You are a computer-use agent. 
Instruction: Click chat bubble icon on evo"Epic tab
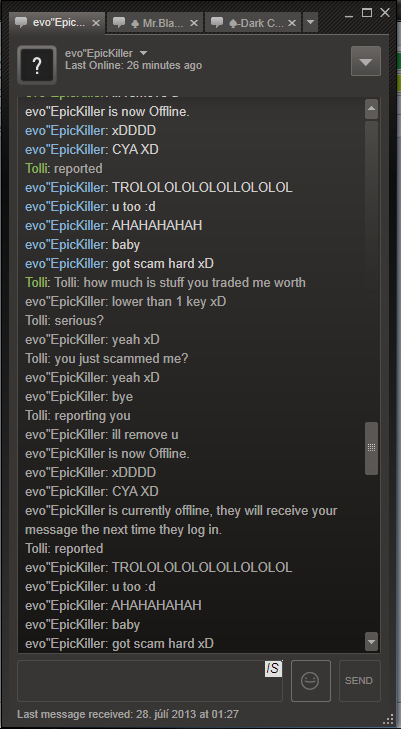click(x=20, y=22)
